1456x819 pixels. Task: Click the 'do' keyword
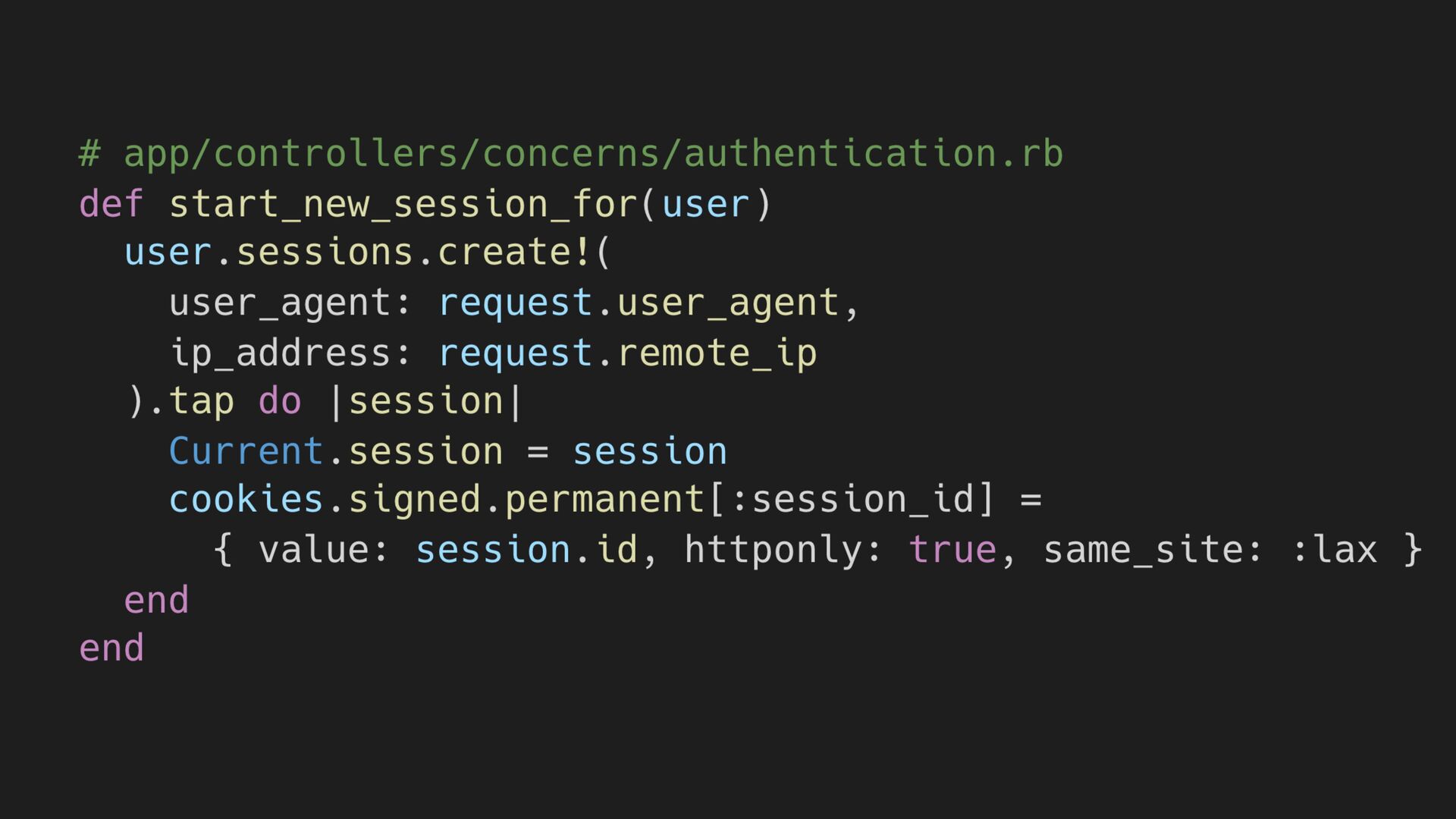click(280, 401)
